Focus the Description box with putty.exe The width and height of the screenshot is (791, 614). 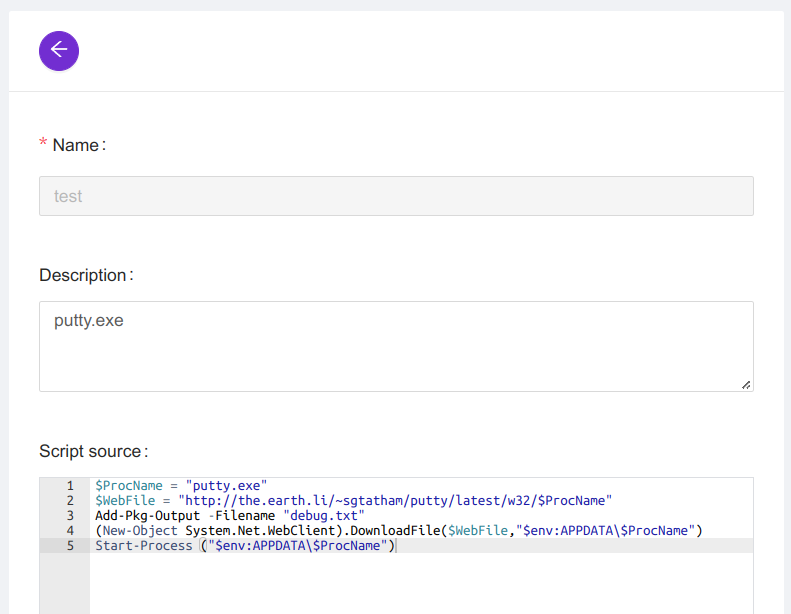point(396,346)
